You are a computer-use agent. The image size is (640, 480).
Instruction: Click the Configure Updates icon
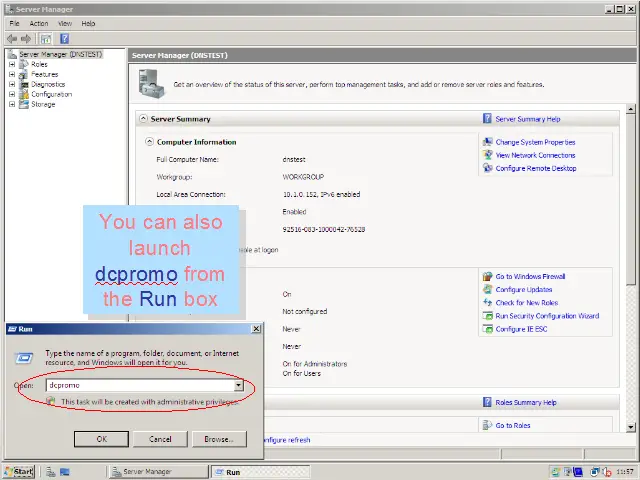coord(487,289)
